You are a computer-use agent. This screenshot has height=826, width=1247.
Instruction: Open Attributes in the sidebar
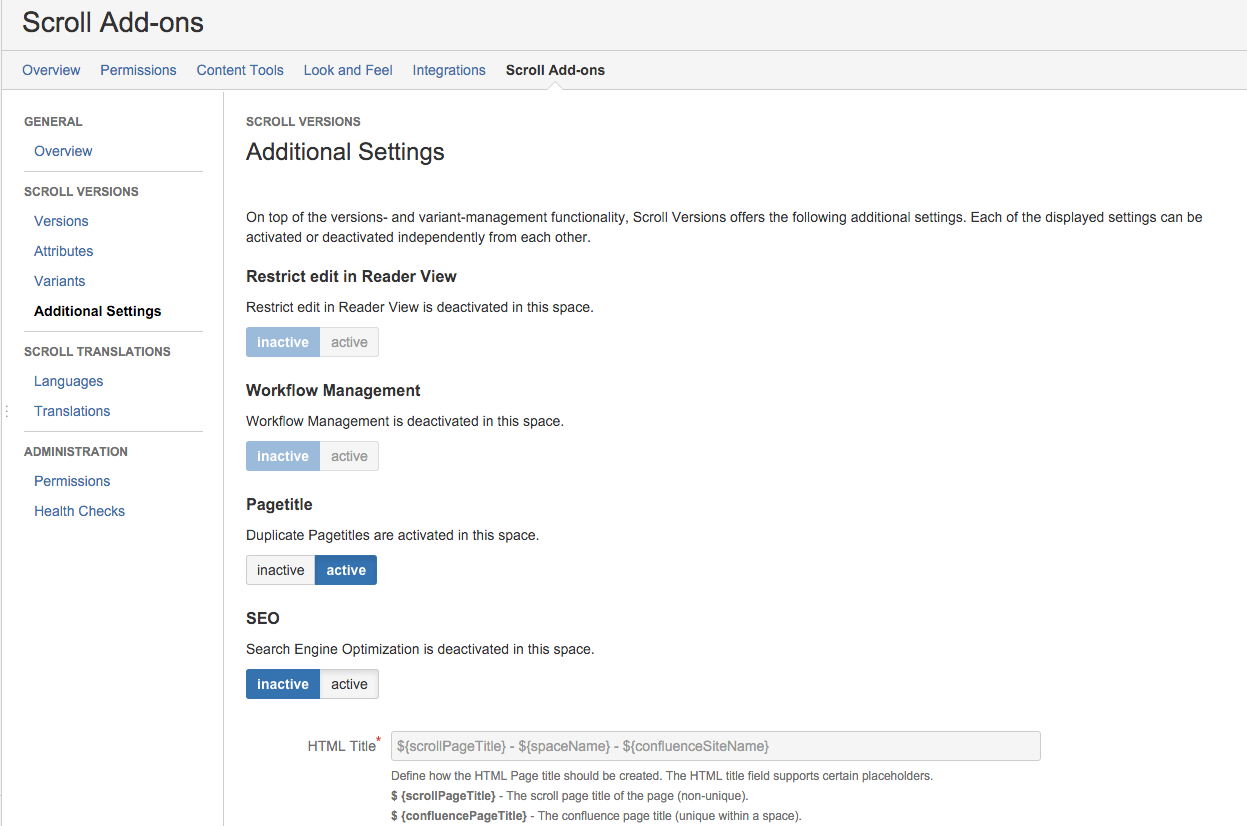coord(63,251)
